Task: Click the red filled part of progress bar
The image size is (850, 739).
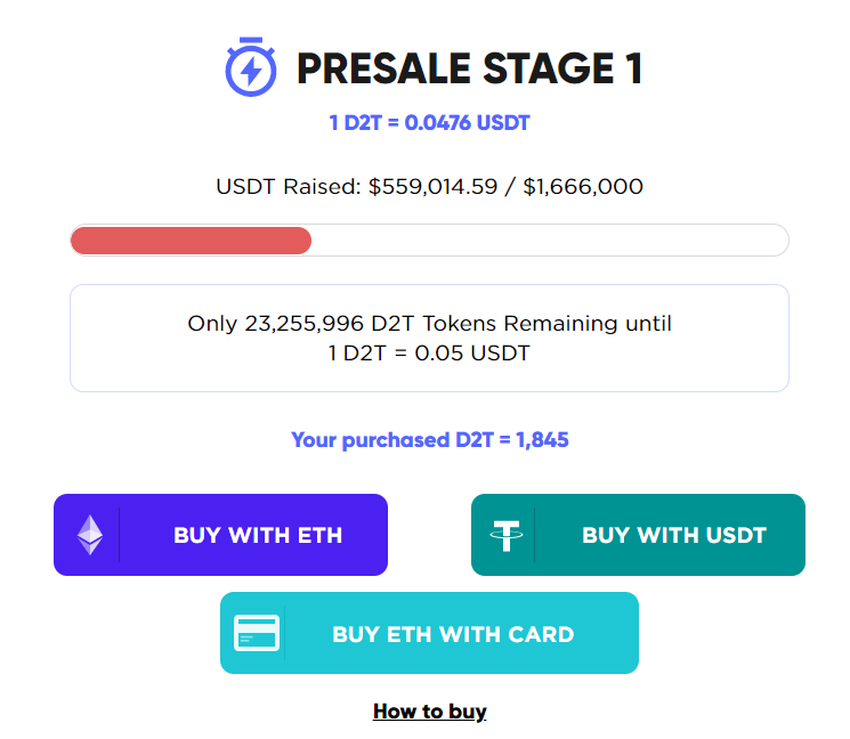Action: 190,240
